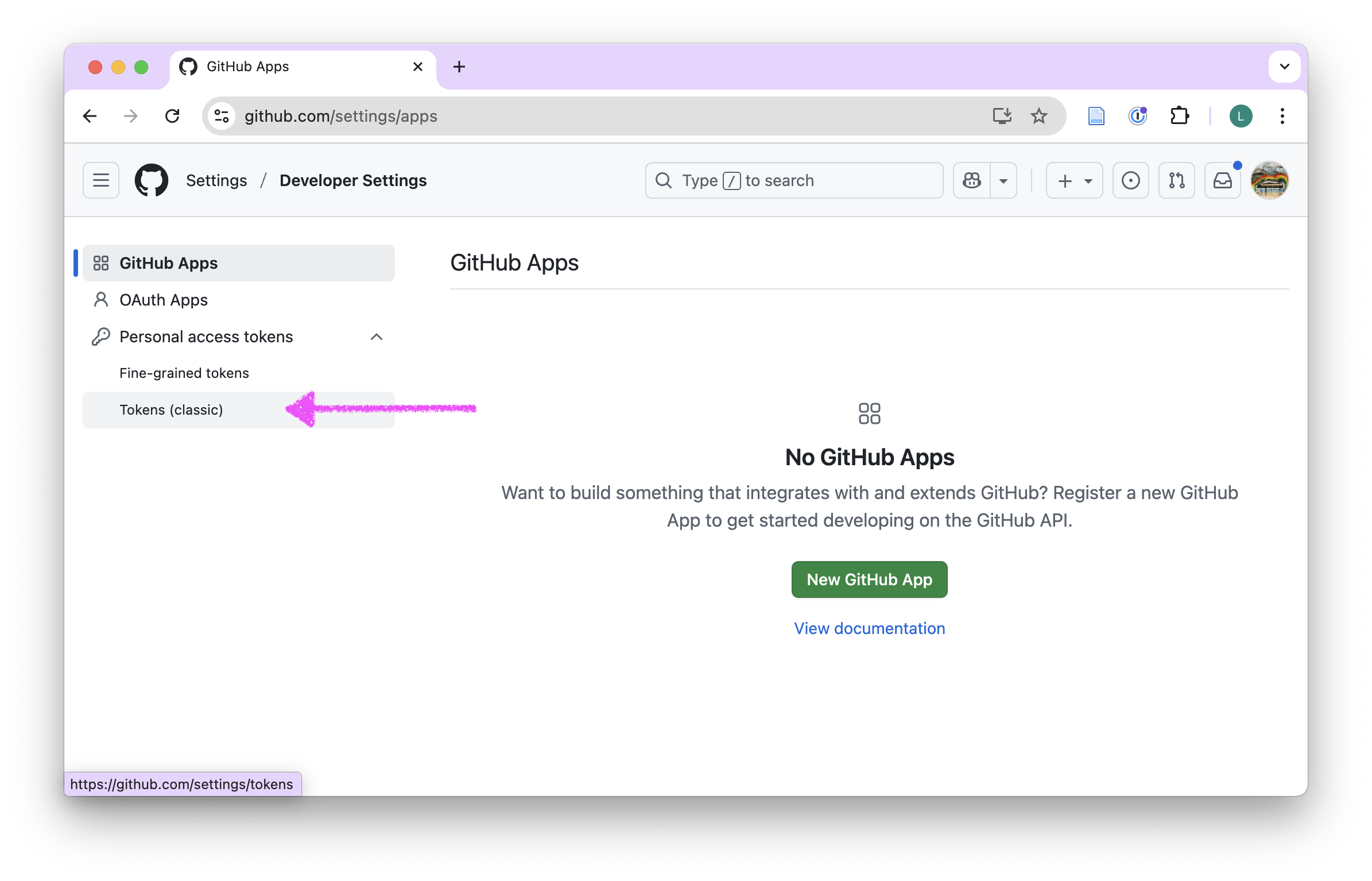Open the create new plus dropdown
This screenshot has height=881, width=1372.
coord(1074,180)
